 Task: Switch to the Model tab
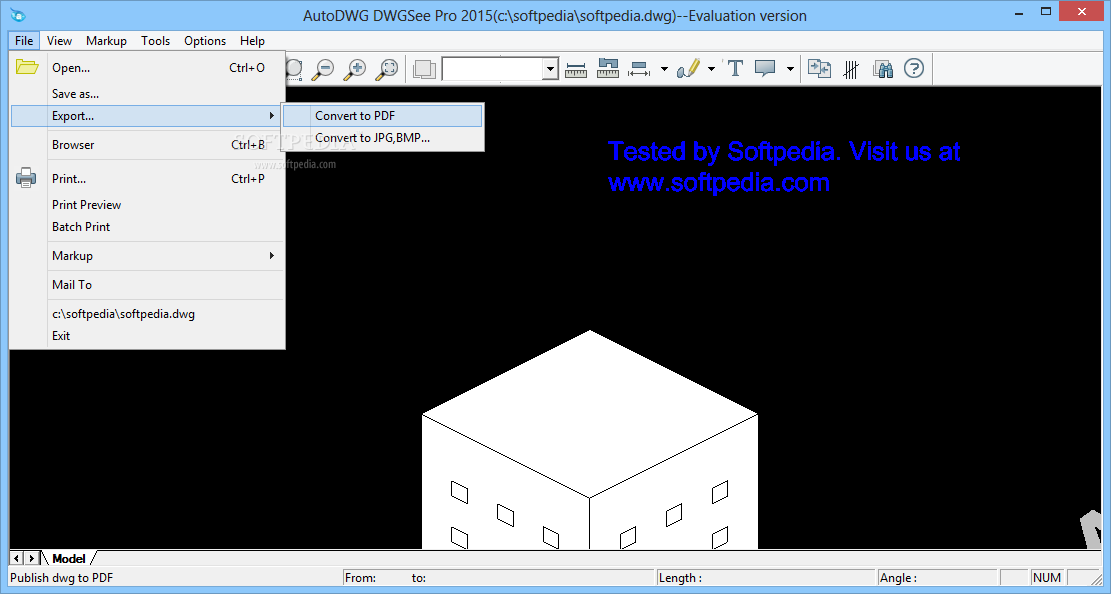[x=69, y=559]
